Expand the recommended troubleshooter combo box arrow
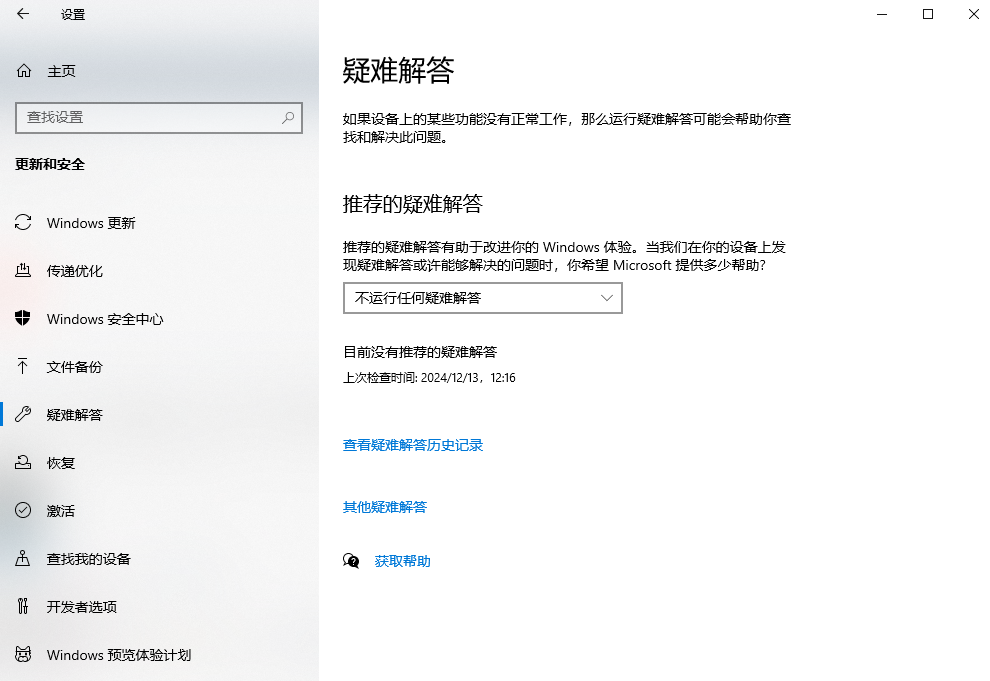Screen dimensions: 990x681 click(606, 298)
